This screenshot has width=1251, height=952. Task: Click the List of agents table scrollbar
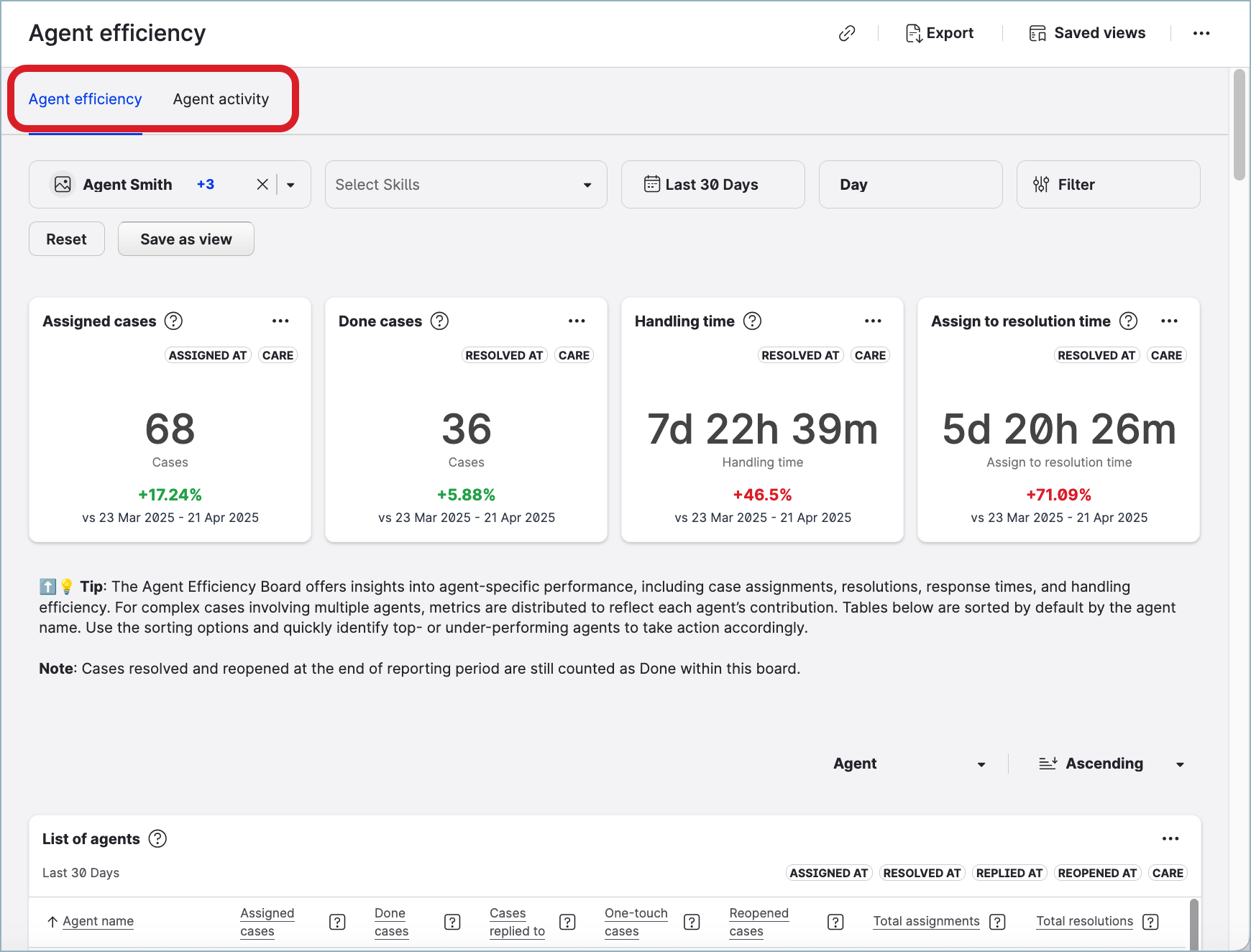(1194, 923)
